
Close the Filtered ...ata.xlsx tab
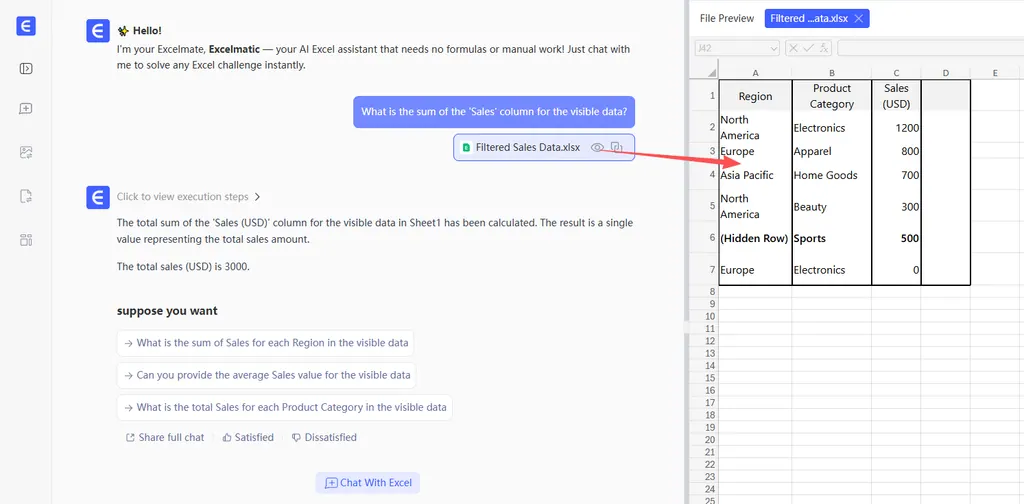click(x=858, y=18)
